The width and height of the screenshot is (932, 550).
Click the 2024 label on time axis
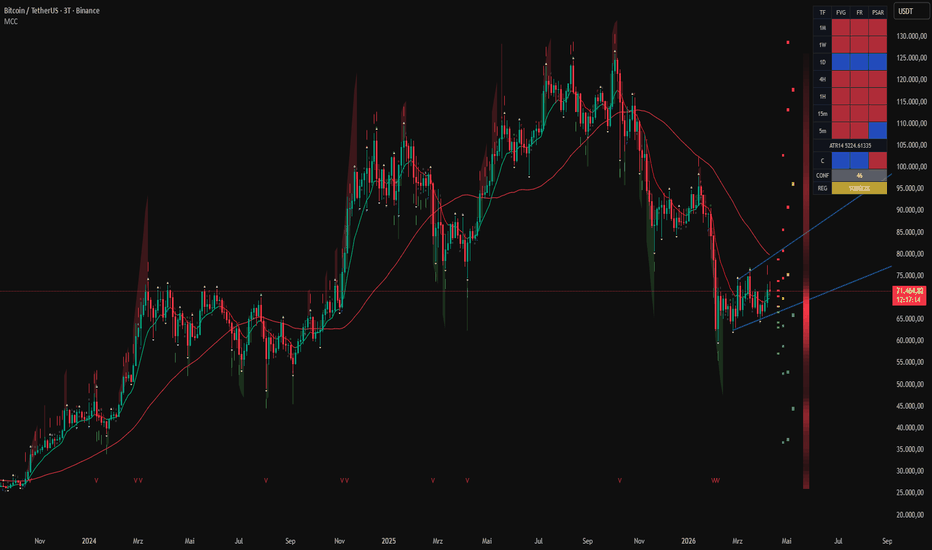click(x=89, y=541)
